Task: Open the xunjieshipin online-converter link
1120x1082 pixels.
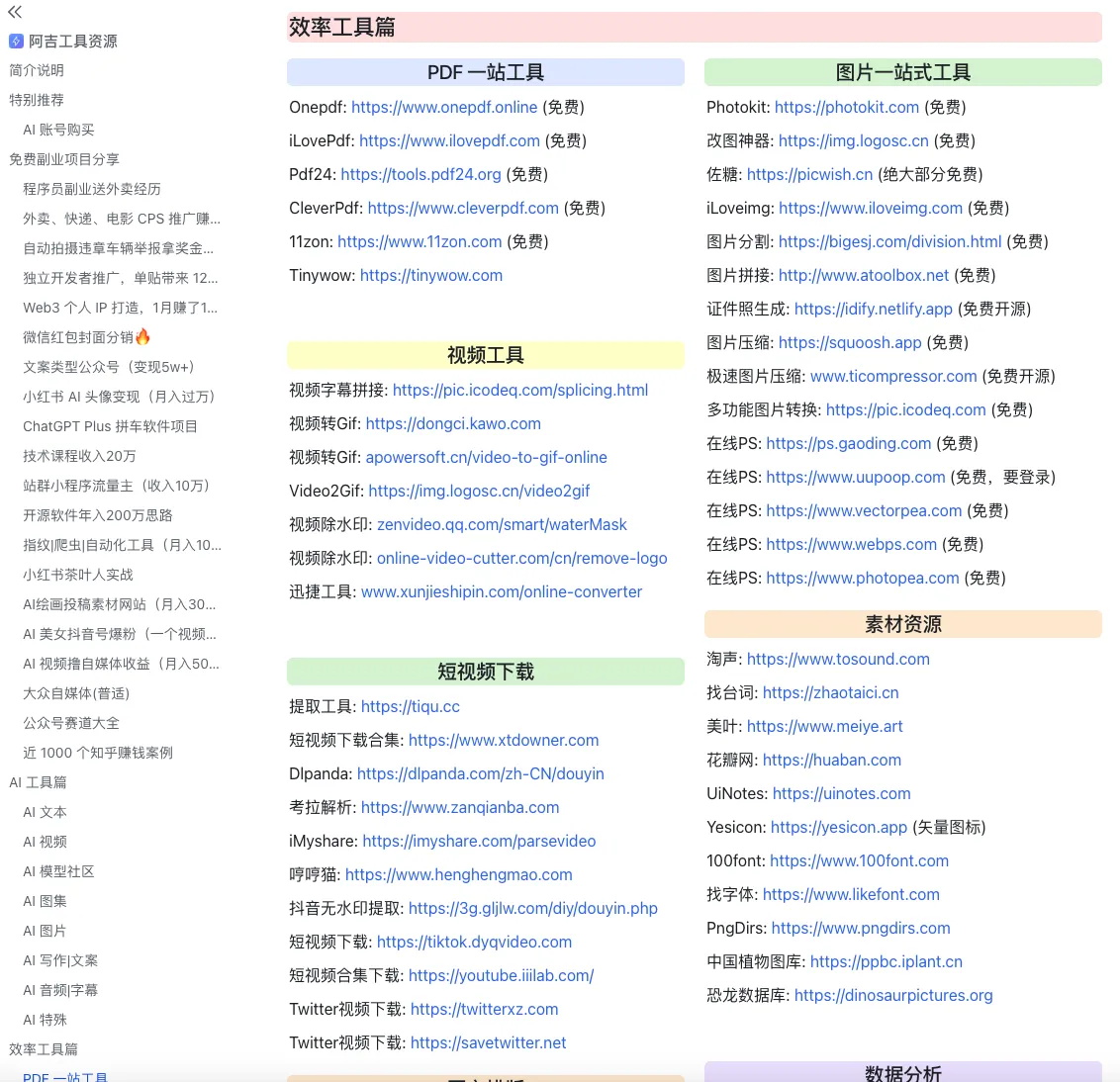Action: coord(502,591)
